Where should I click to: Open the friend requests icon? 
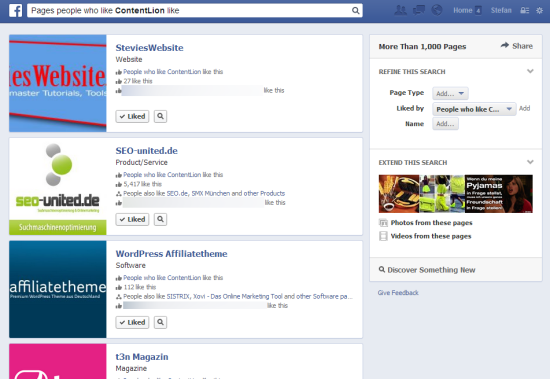(x=401, y=10)
